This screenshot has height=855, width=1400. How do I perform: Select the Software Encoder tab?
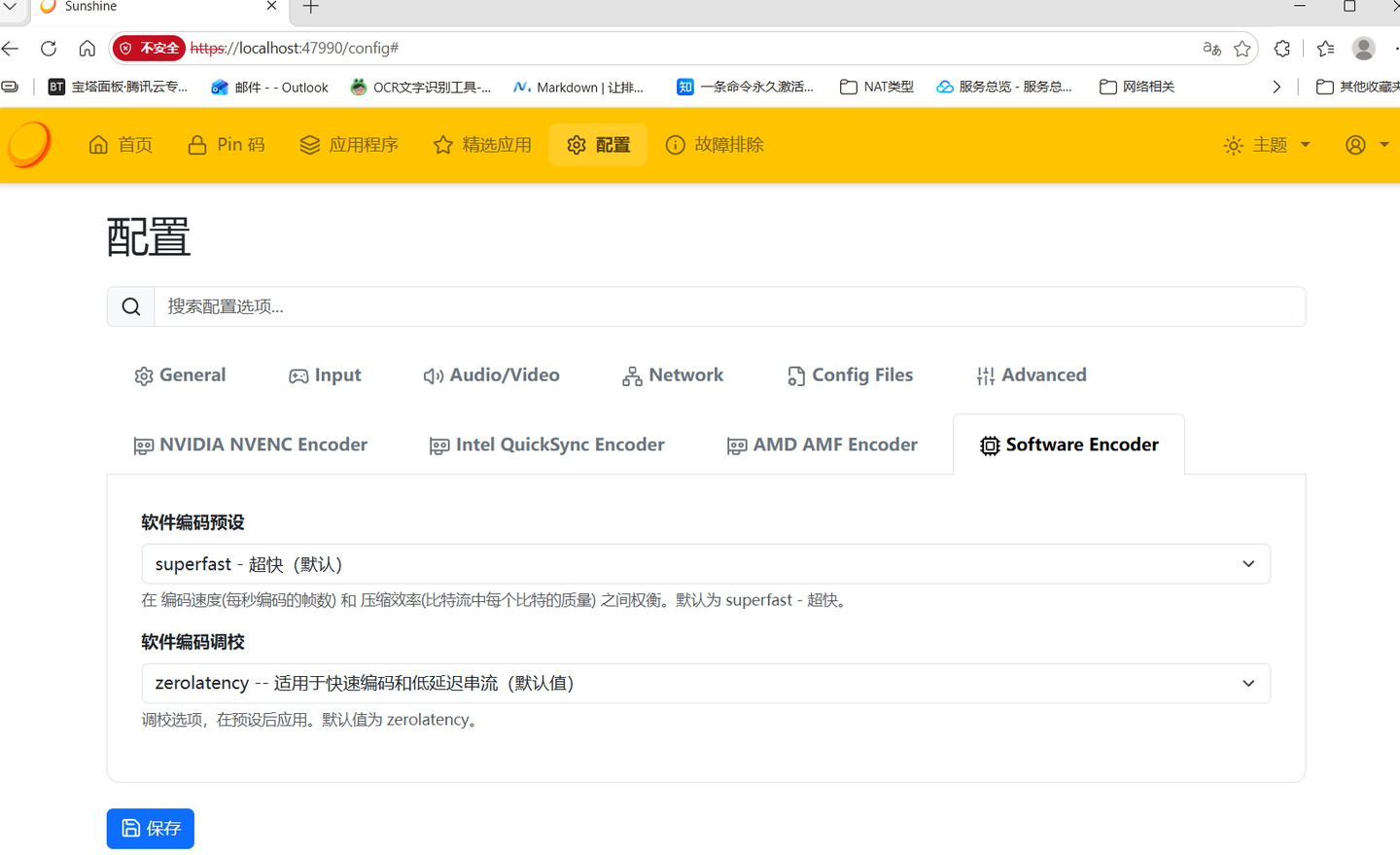click(1068, 445)
